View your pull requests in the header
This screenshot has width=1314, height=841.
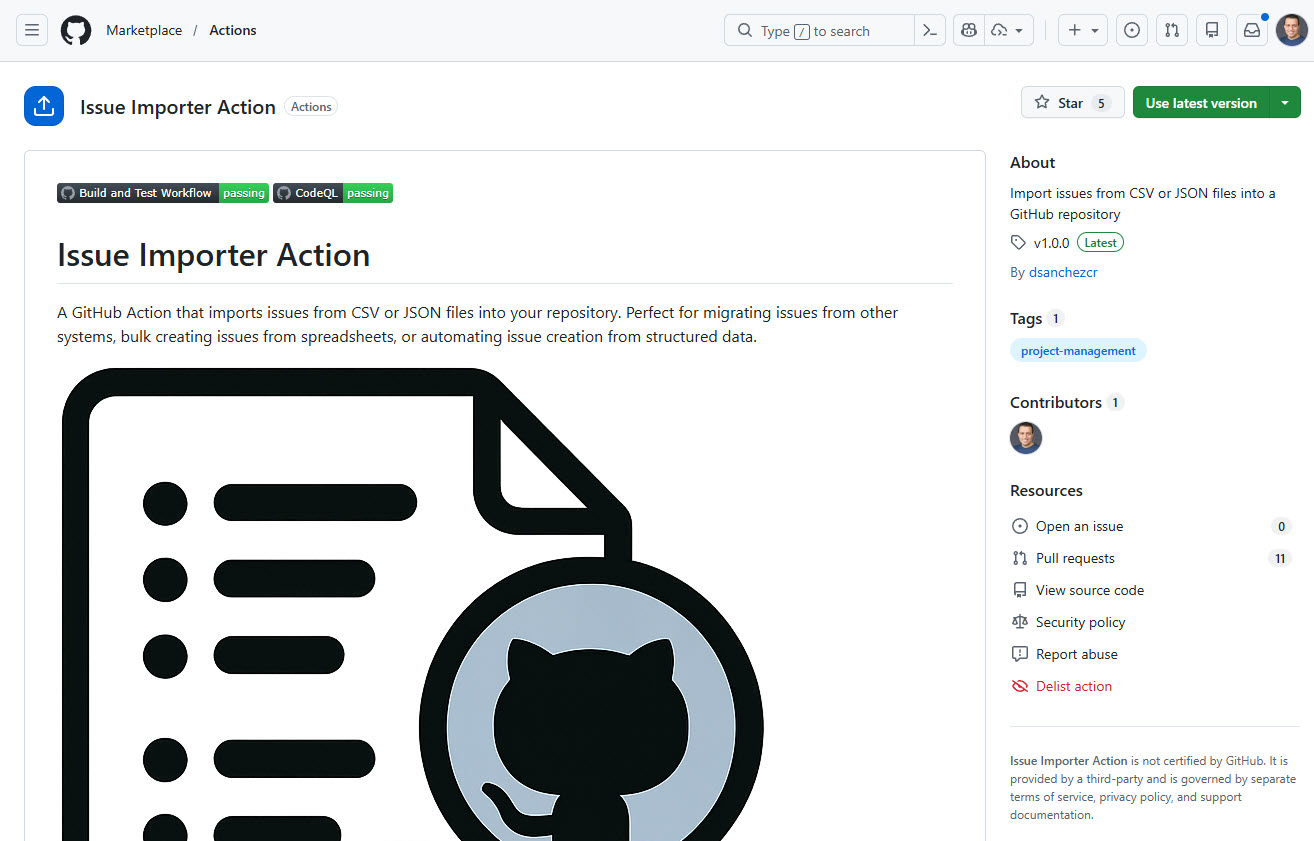click(x=1171, y=30)
